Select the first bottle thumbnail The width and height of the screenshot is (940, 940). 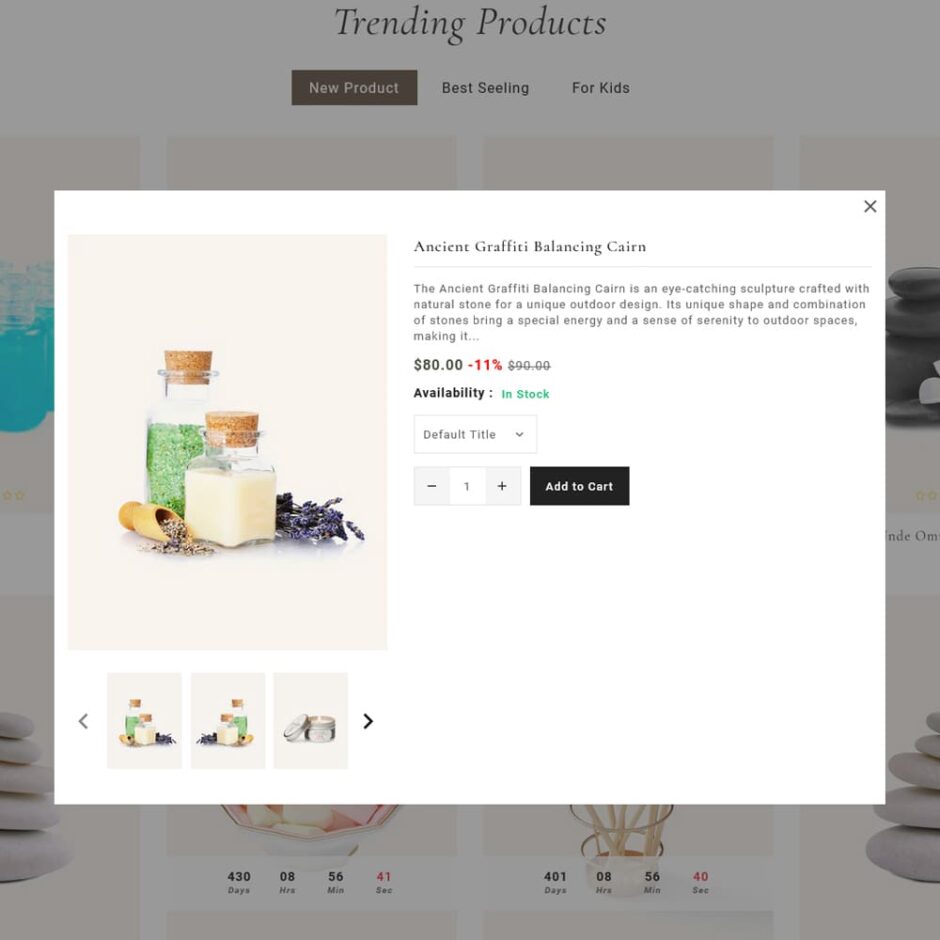click(144, 721)
